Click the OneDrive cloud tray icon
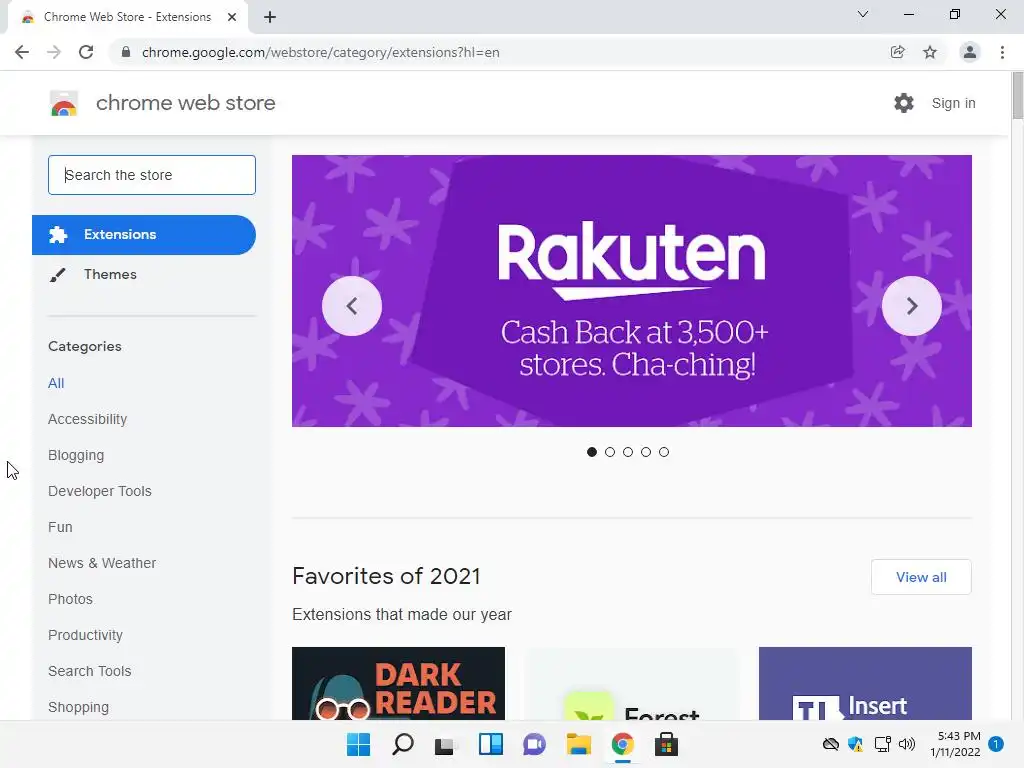Viewport: 1024px width, 768px height. 830,744
